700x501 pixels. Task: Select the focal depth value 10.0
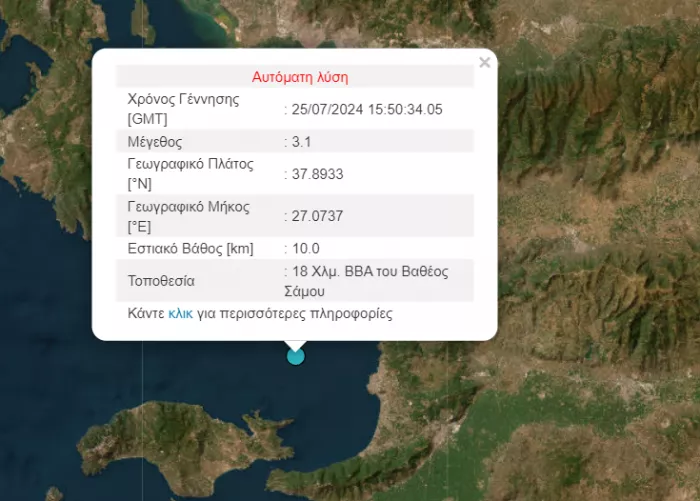pos(306,248)
